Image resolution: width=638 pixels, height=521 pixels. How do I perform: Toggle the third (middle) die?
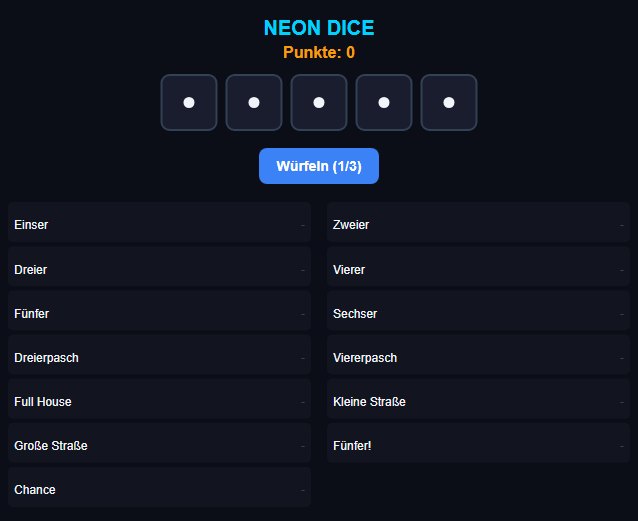click(319, 103)
